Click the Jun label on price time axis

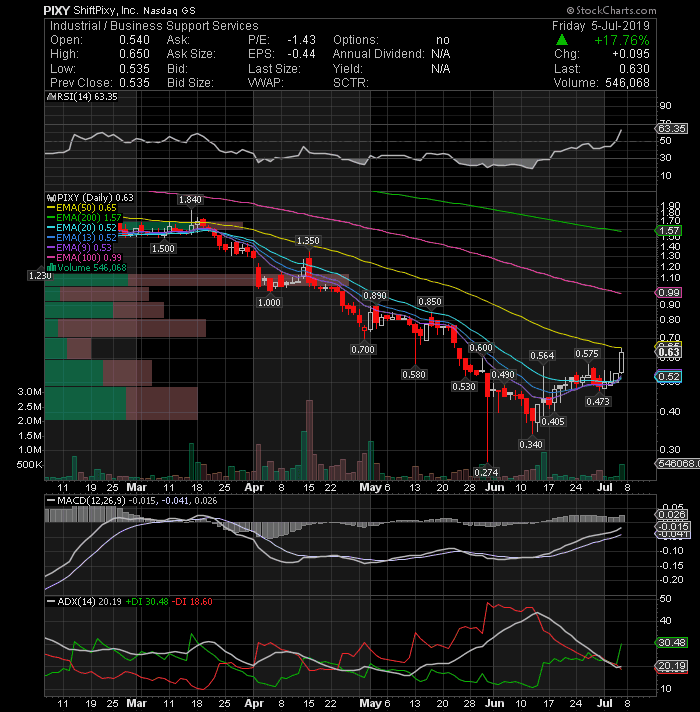click(x=494, y=487)
